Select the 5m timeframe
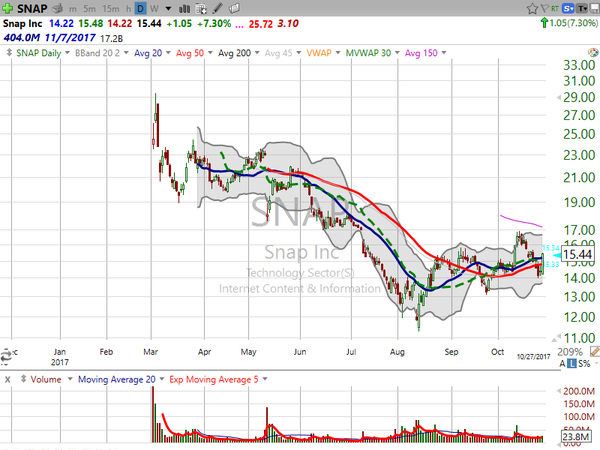Viewport: 600px width, 450px height. [x=90, y=8]
